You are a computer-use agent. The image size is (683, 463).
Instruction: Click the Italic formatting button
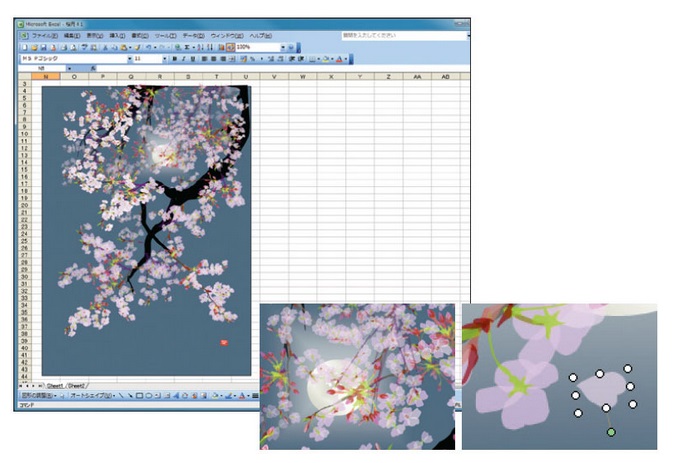coord(183,59)
